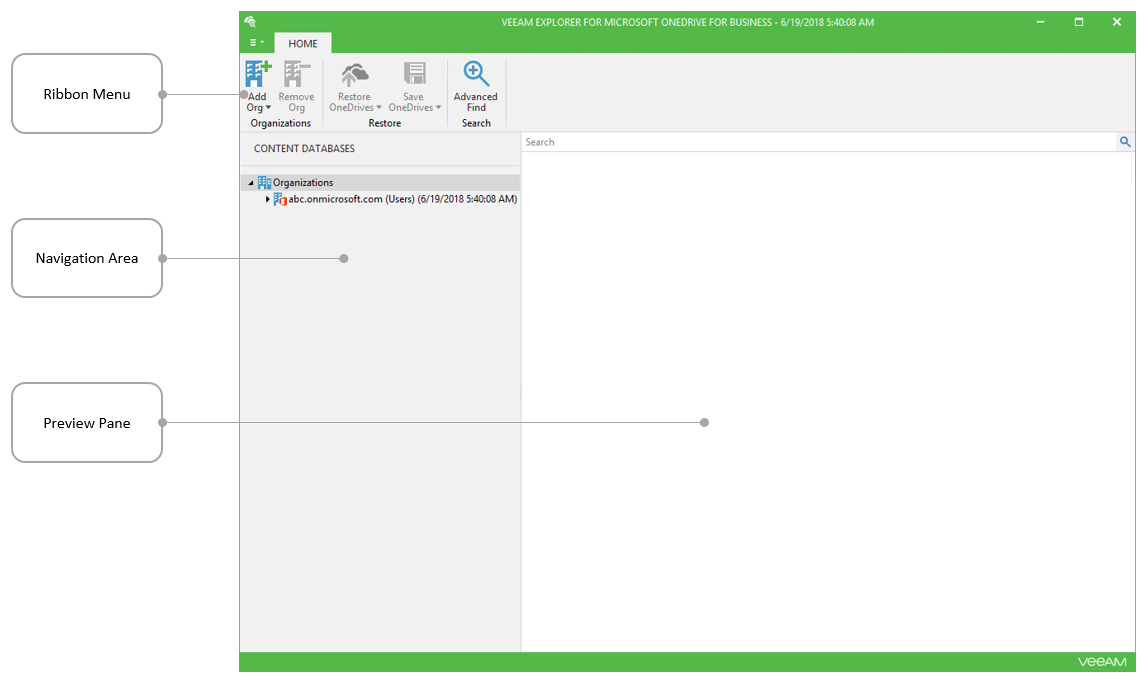Maximize the Veeam Explorer window

click(1078, 22)
